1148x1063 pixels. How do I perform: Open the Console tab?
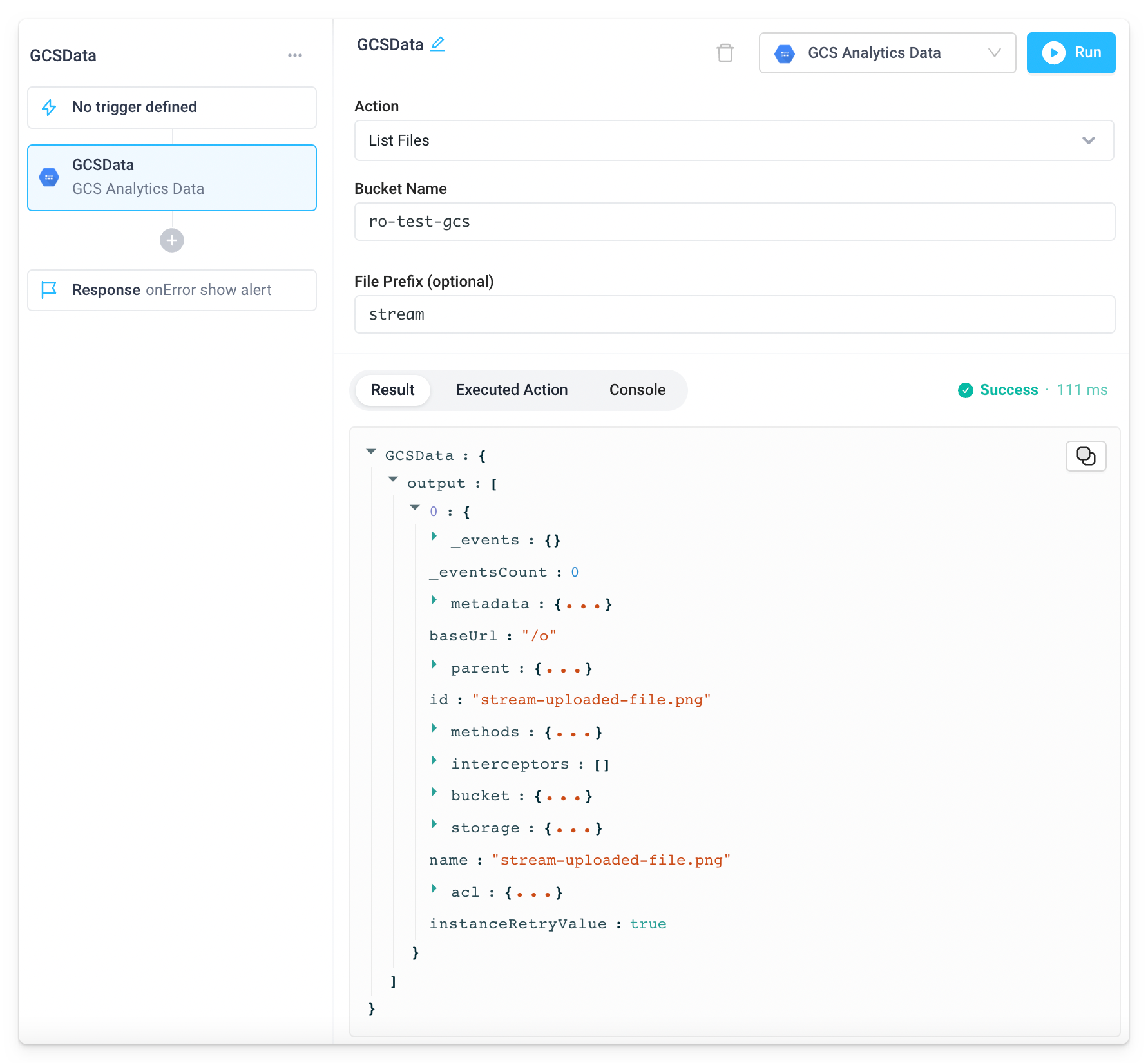coord(636,390)
